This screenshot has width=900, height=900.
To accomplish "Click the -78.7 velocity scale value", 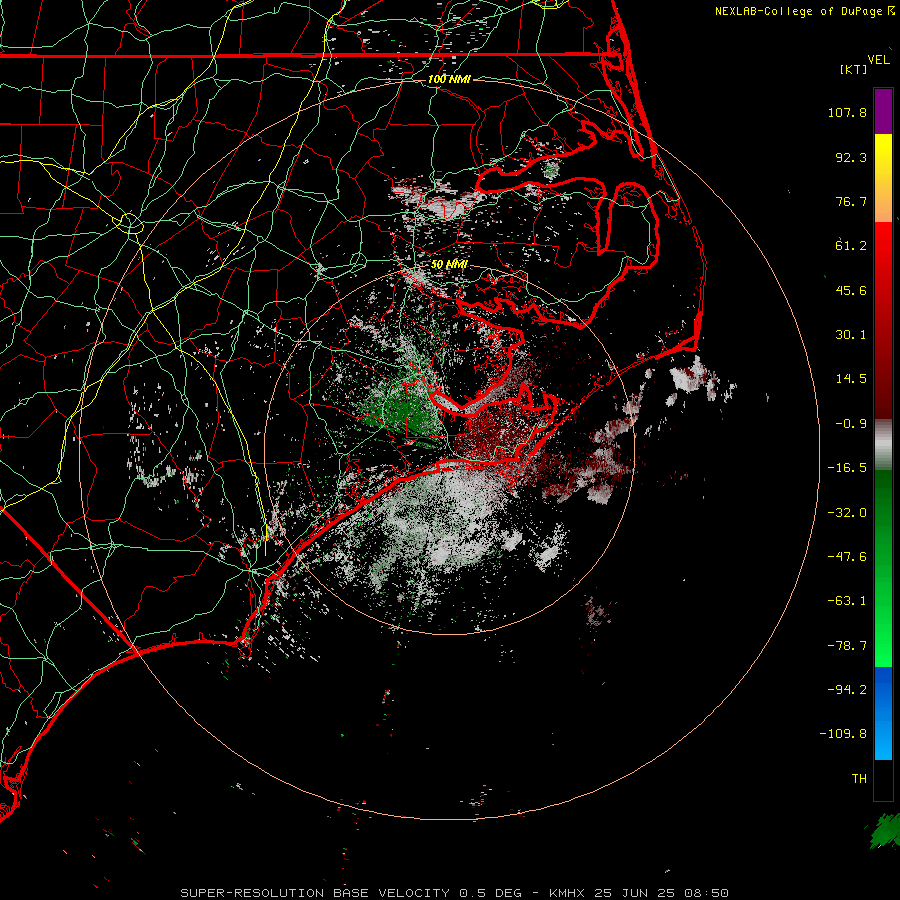I will point(847,646).
